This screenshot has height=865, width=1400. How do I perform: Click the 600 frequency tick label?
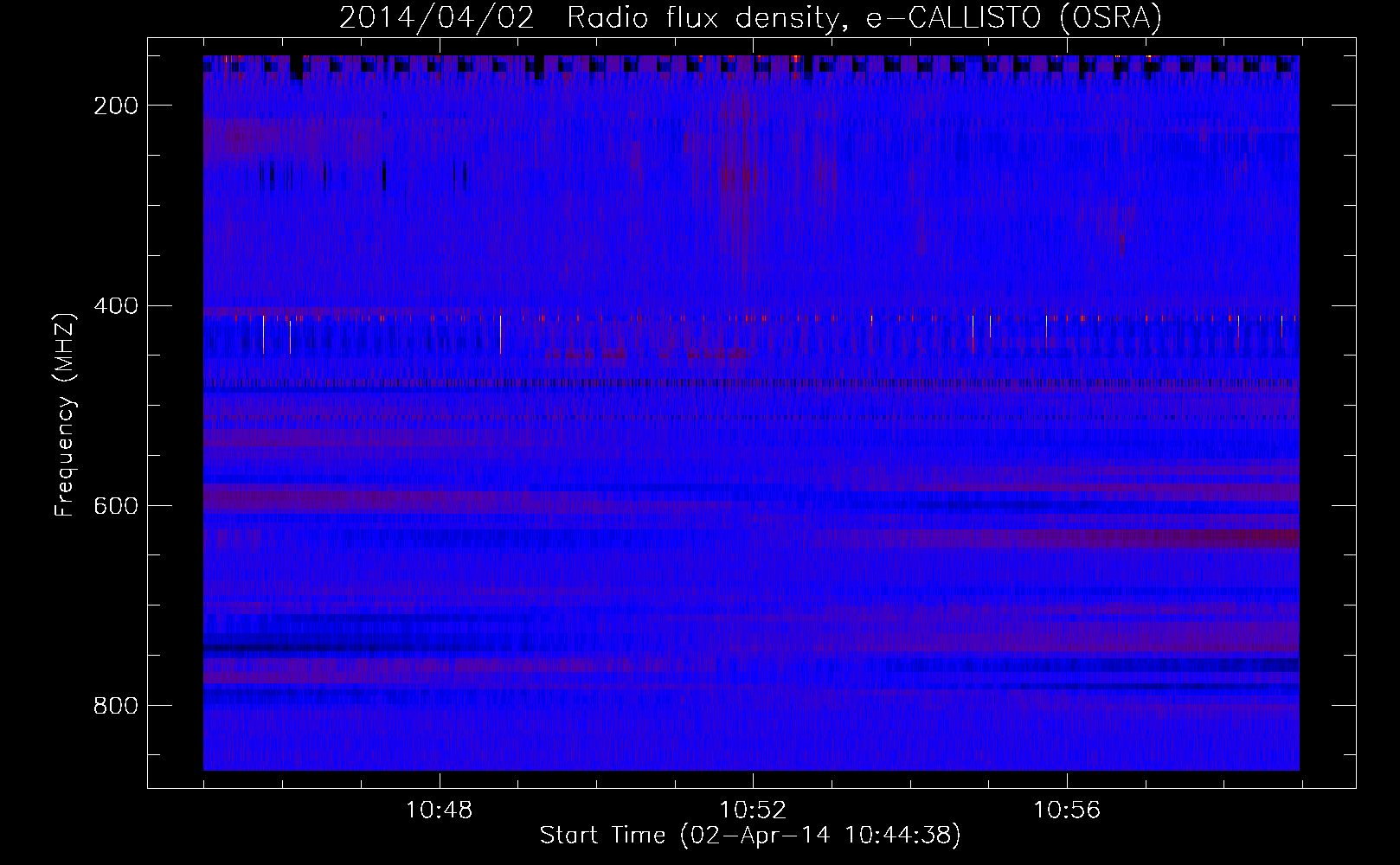pyautogui.click(x=116, y=505)
